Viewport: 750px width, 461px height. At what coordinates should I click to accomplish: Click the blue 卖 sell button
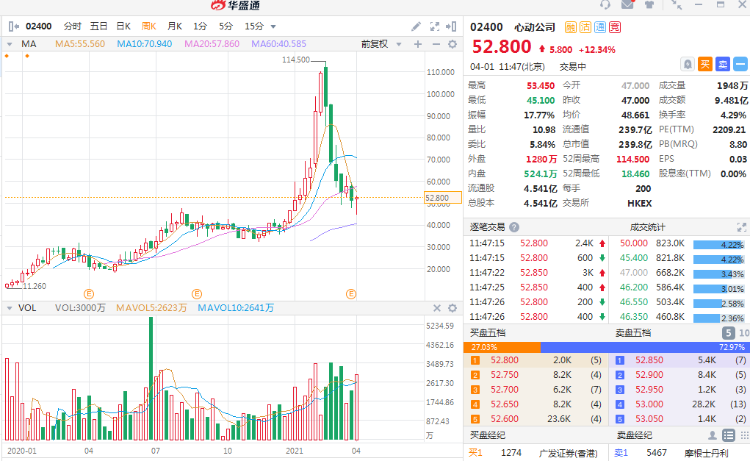pyautogui.click(x=723, y=64)
